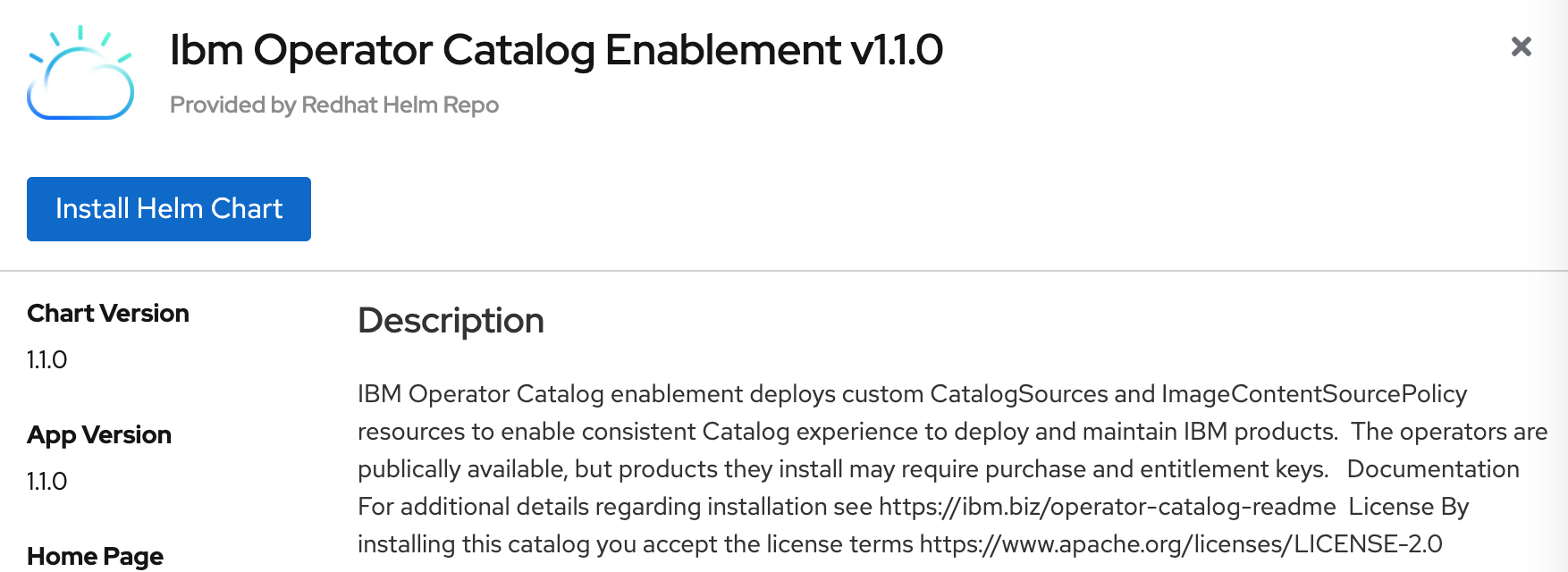
Task: Click the word ImageContentSourcePolicy in the description
Action: pyautogui.click(x=1314, y=394)
